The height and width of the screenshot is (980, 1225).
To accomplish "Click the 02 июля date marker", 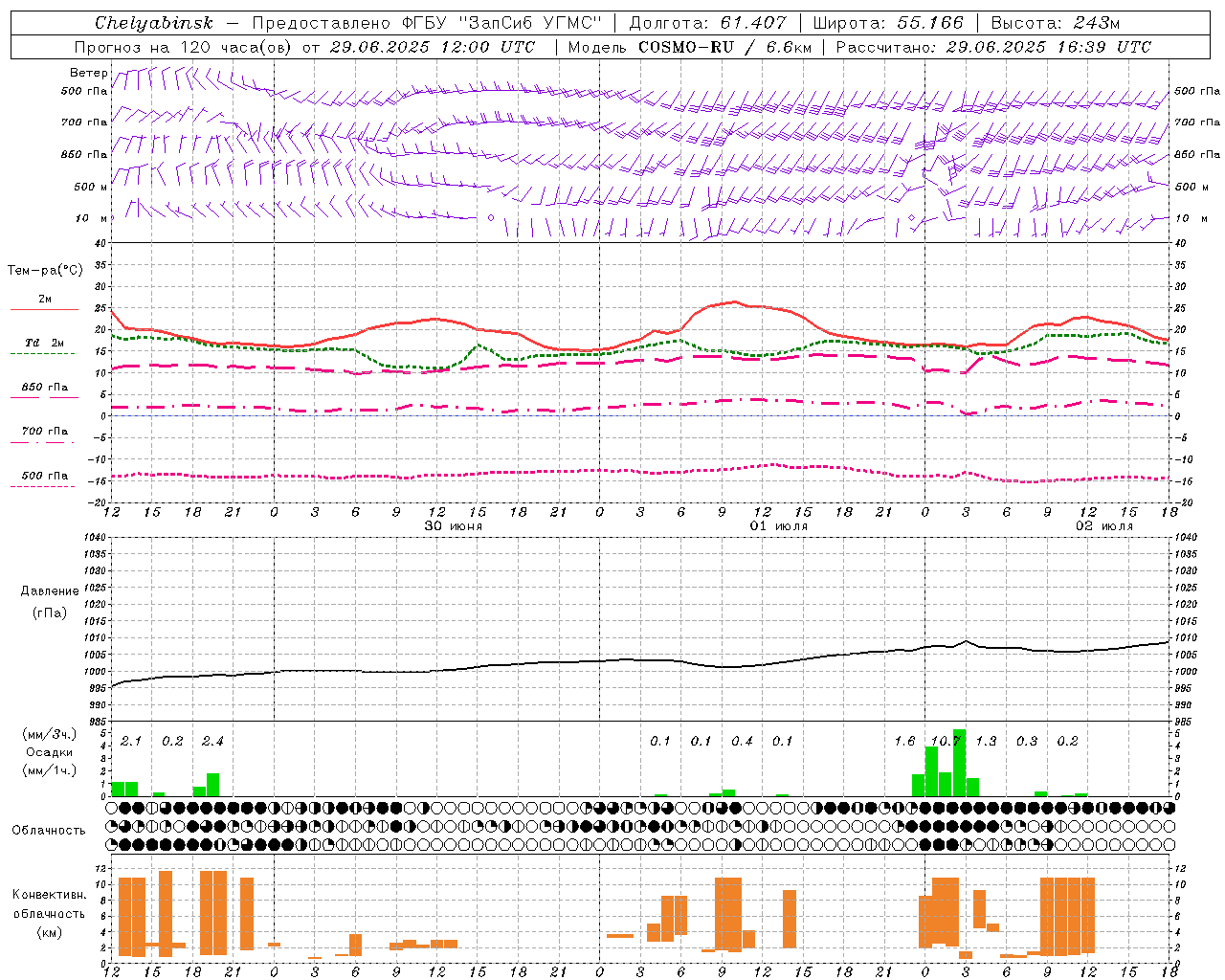I will point(1103,526).
